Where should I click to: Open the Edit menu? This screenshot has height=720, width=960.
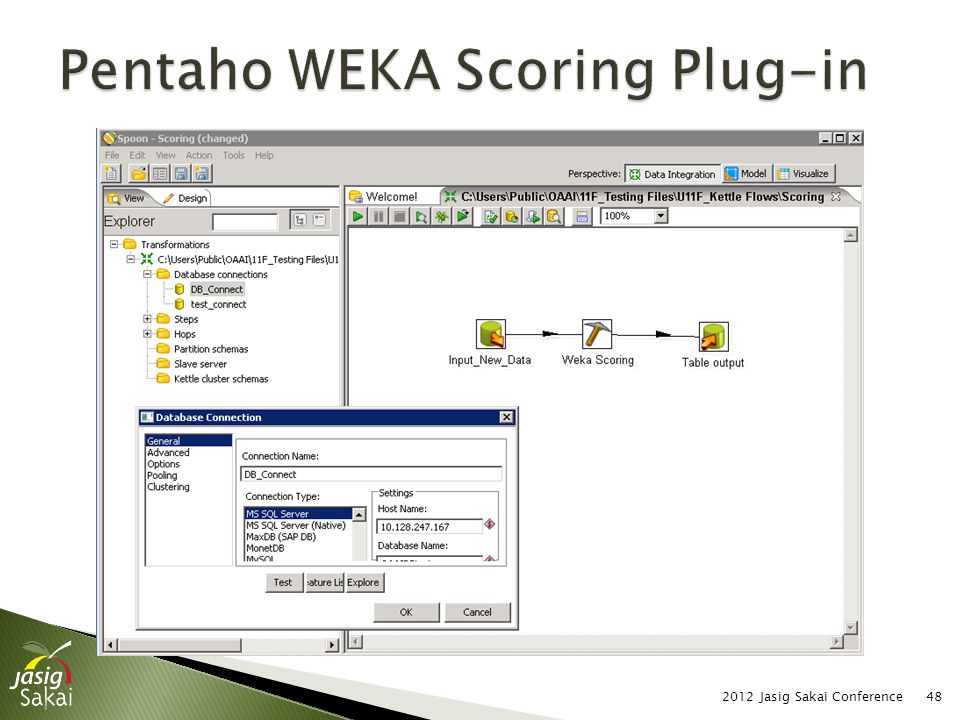click(x=137, y=156)
